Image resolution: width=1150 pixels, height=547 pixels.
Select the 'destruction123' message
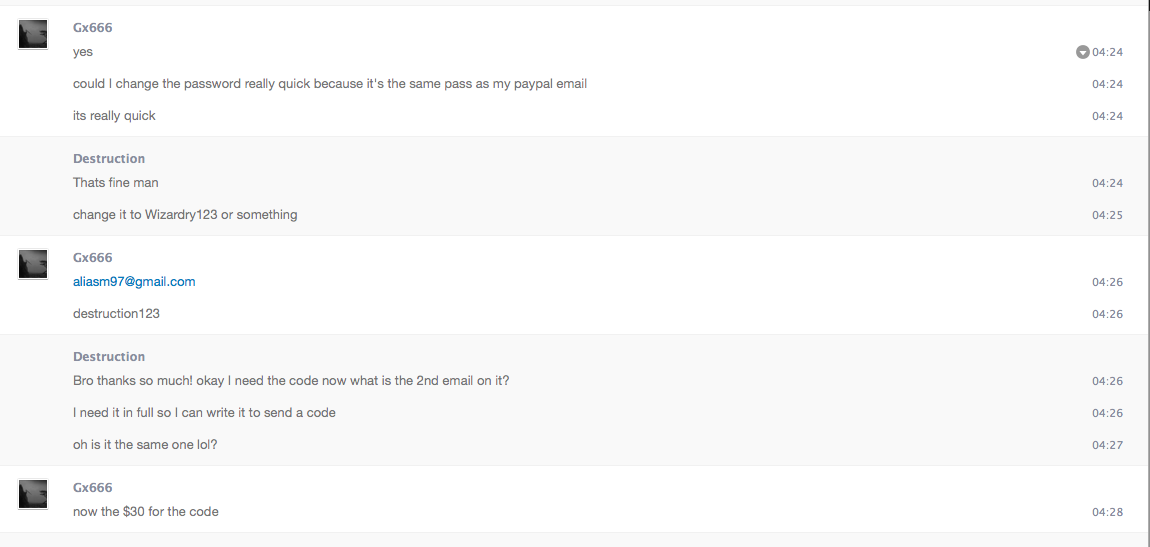coord(117,314)
